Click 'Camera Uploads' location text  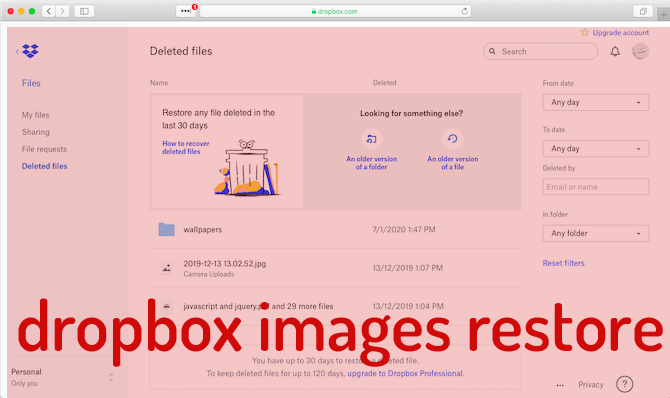[209, 274]
